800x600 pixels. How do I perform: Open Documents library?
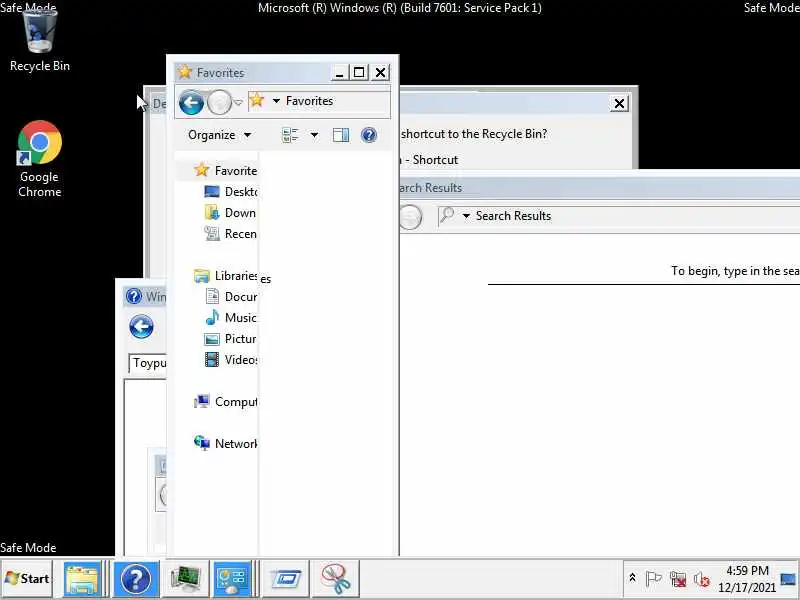(231, 297)
